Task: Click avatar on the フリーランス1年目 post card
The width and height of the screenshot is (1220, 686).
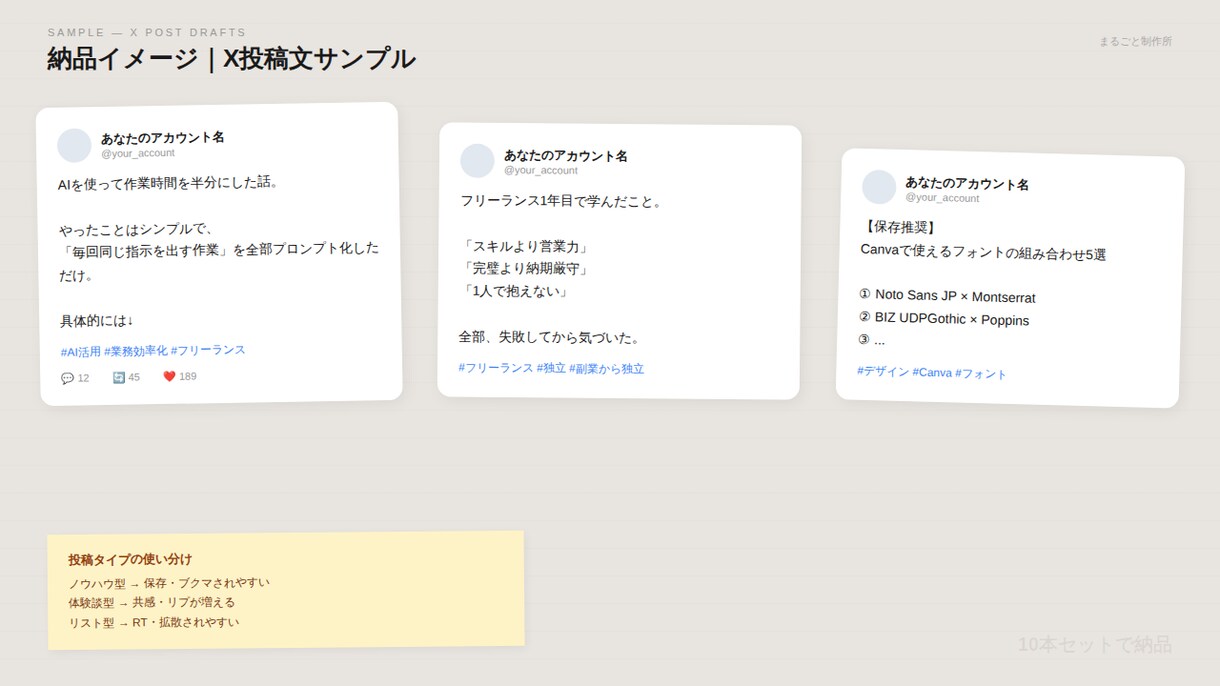Action: pyautogui.click(x=477, y=161)
